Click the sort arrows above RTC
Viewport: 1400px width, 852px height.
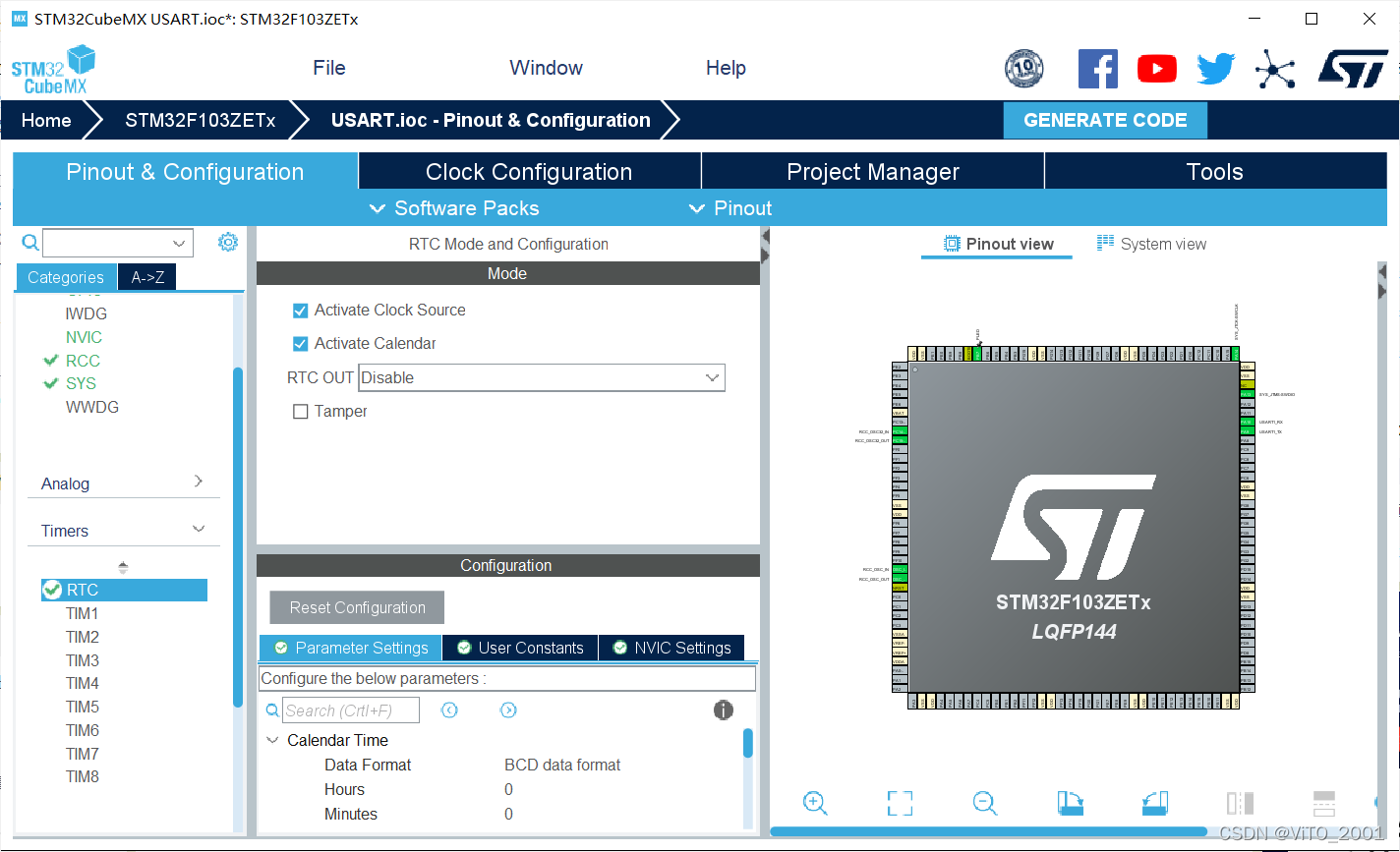[x=123, y=567]
